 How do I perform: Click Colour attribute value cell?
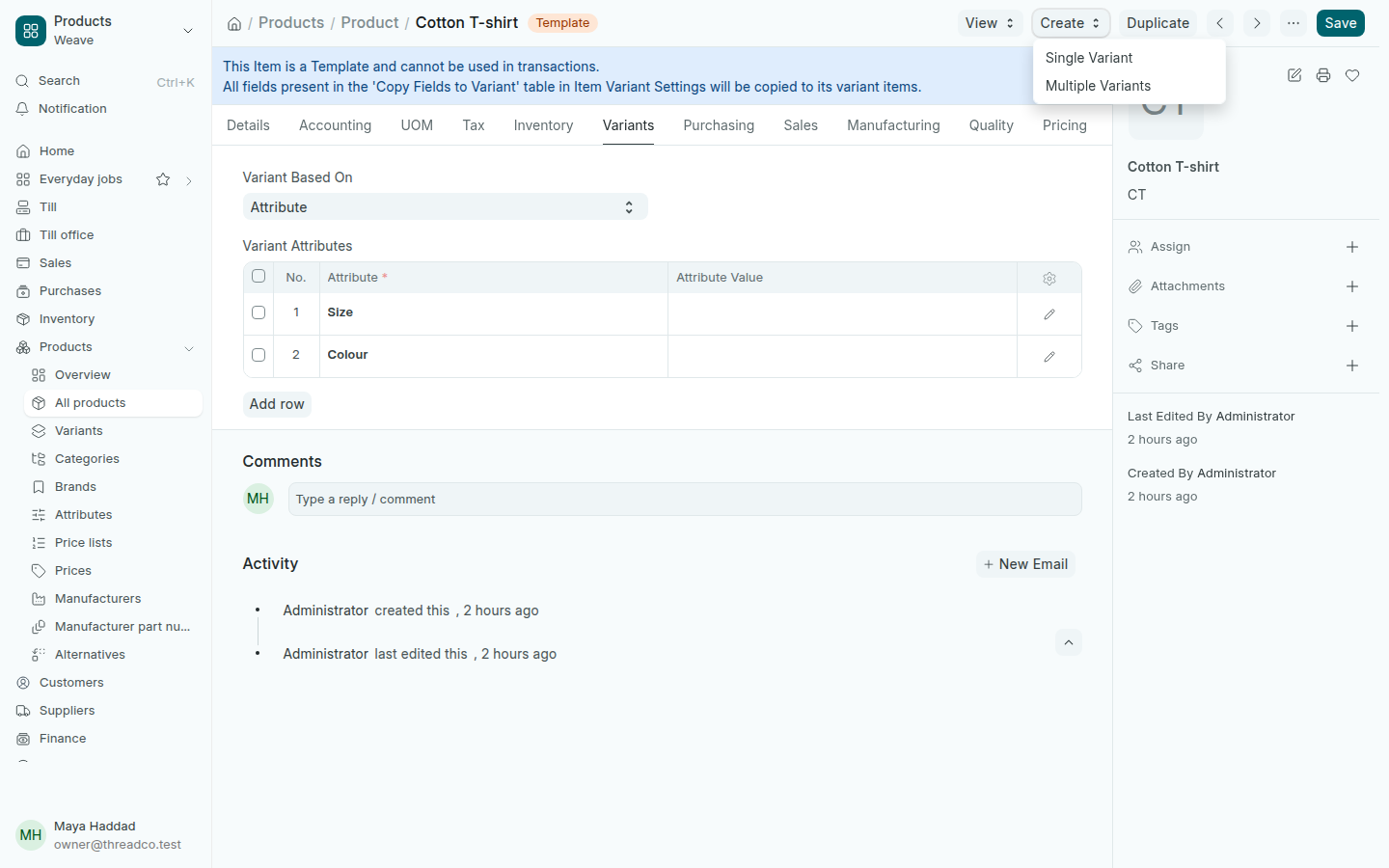[842, 357]
